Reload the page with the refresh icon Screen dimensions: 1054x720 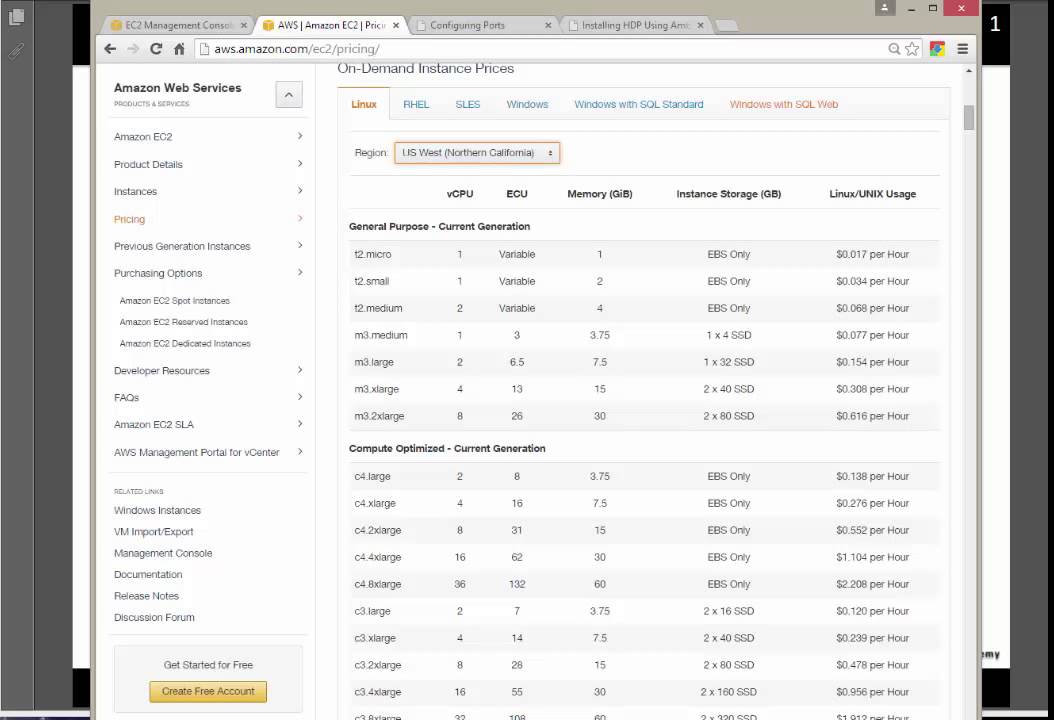tap(156, 48)
